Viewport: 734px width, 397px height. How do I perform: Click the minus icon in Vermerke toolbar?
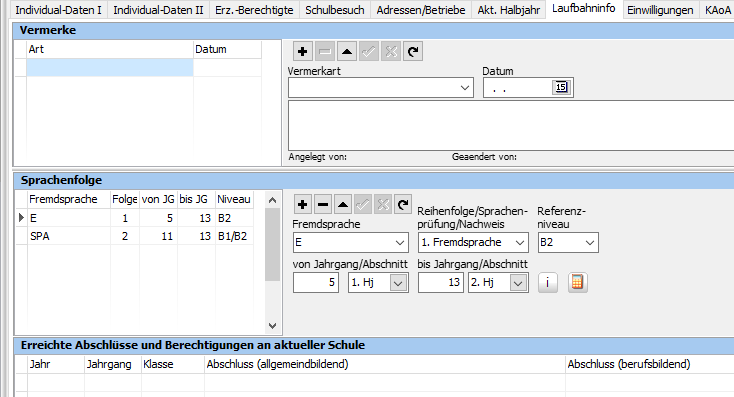pos(324,51)
